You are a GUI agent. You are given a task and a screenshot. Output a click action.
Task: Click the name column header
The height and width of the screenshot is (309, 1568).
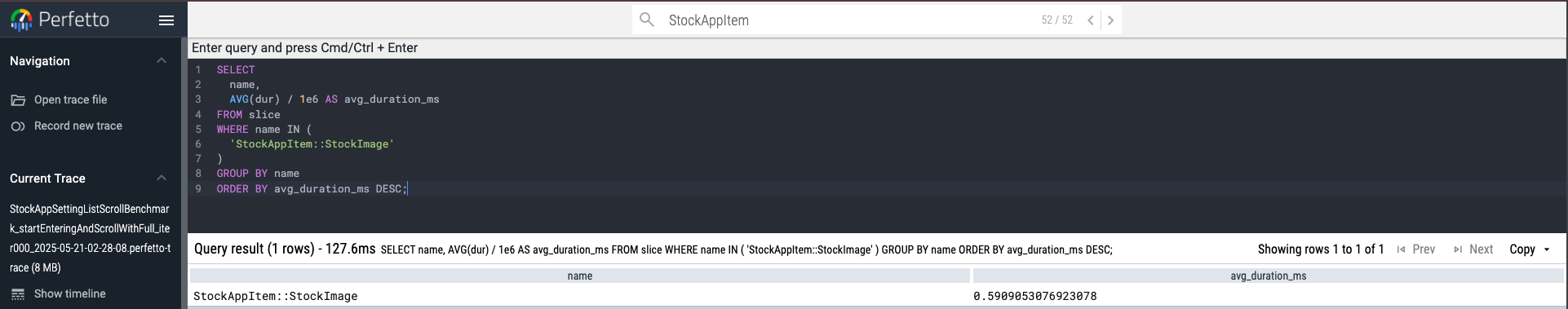(x=580, y=276)
